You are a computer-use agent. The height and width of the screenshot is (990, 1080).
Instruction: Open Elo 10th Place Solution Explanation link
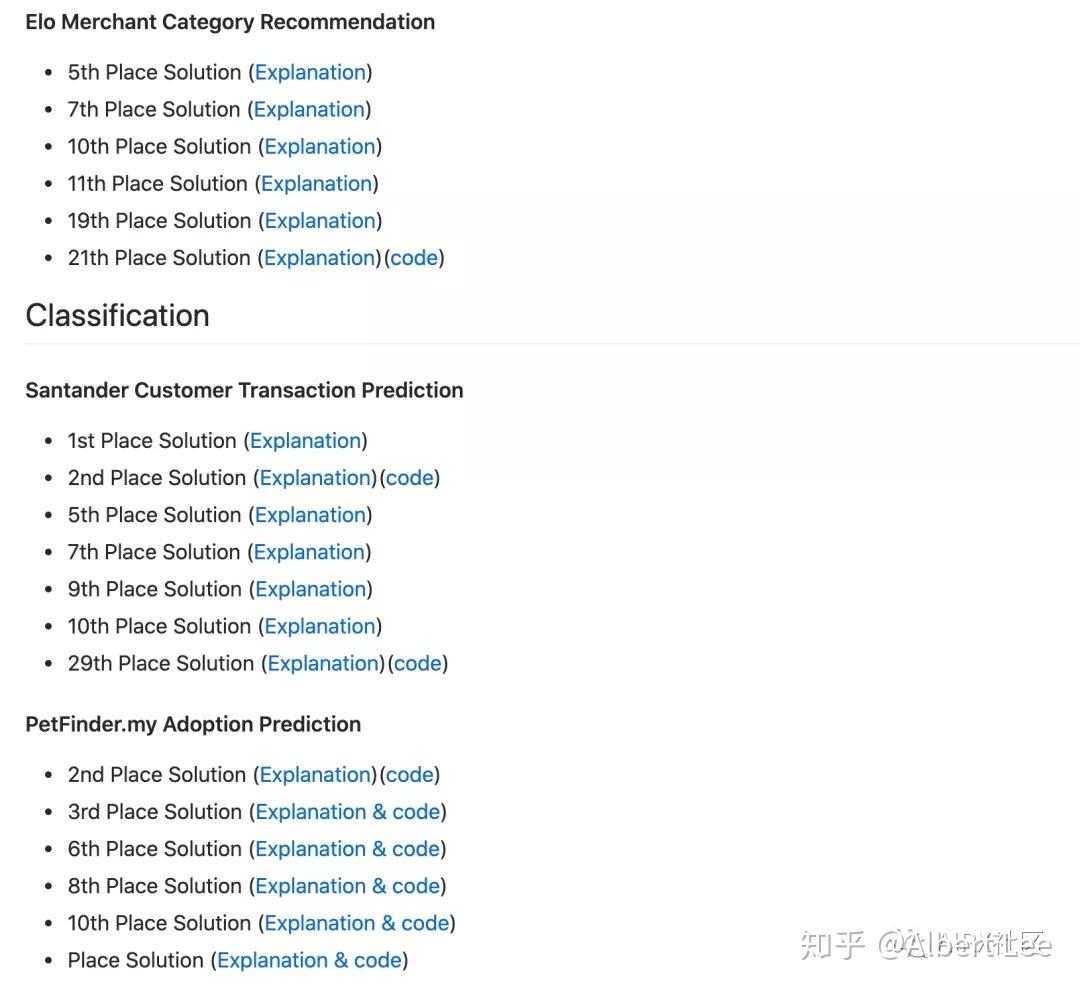[x=320, y=147]
